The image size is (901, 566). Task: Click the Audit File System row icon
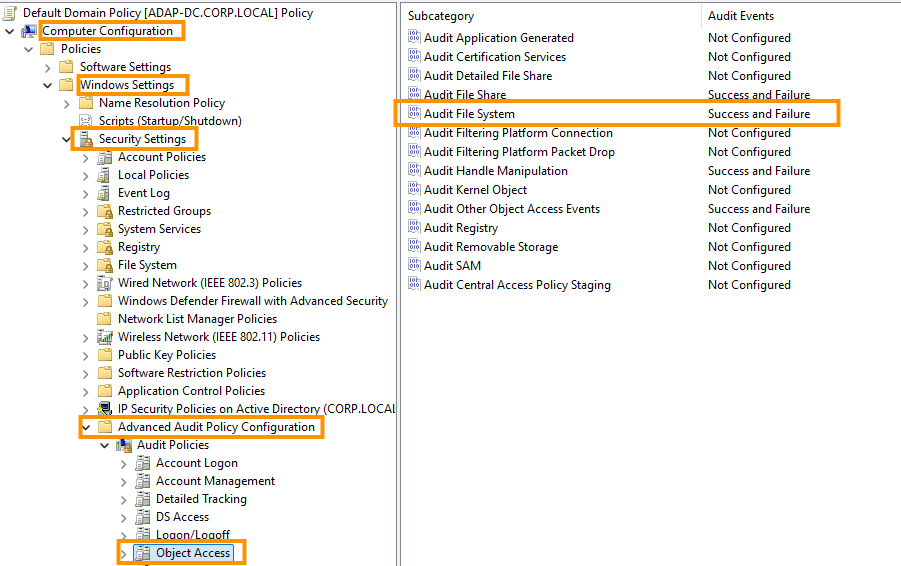tap(414, 113)
